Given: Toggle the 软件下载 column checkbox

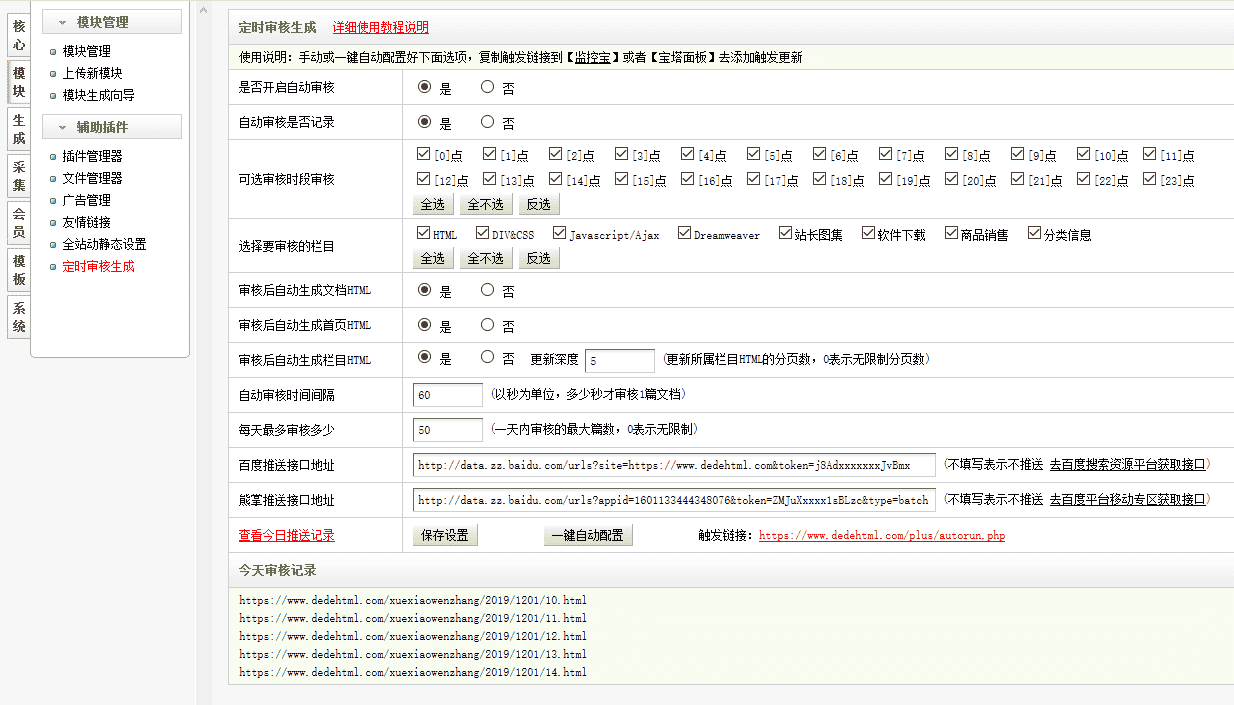Looking at the screenshot, I should point(868,234).
